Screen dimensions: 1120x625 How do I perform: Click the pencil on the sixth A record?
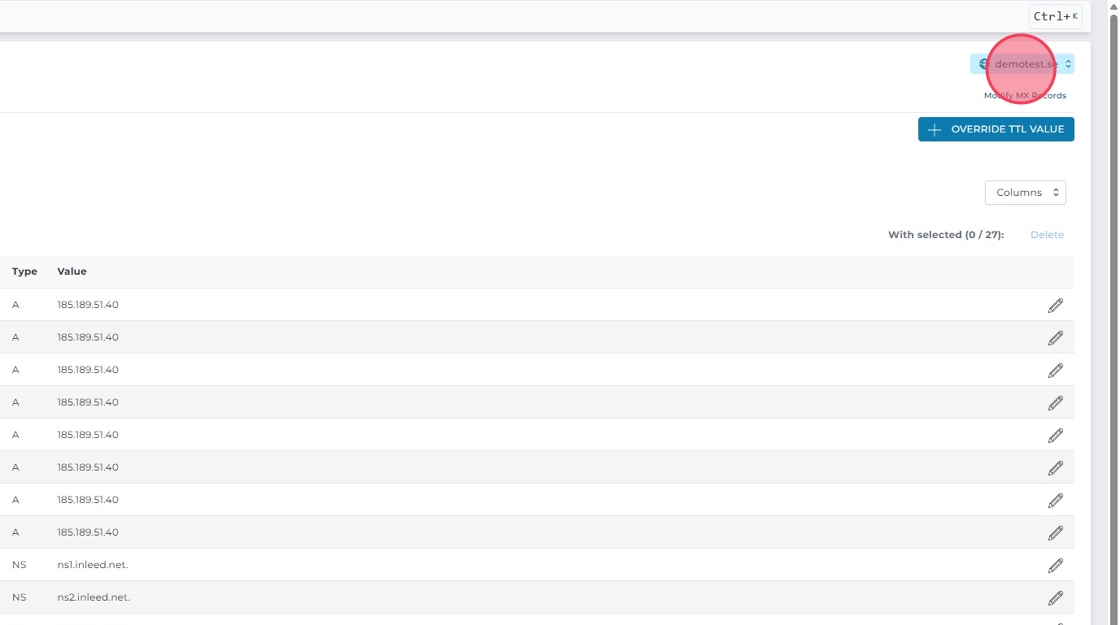pyautogui.click(x=1055, y=468)
